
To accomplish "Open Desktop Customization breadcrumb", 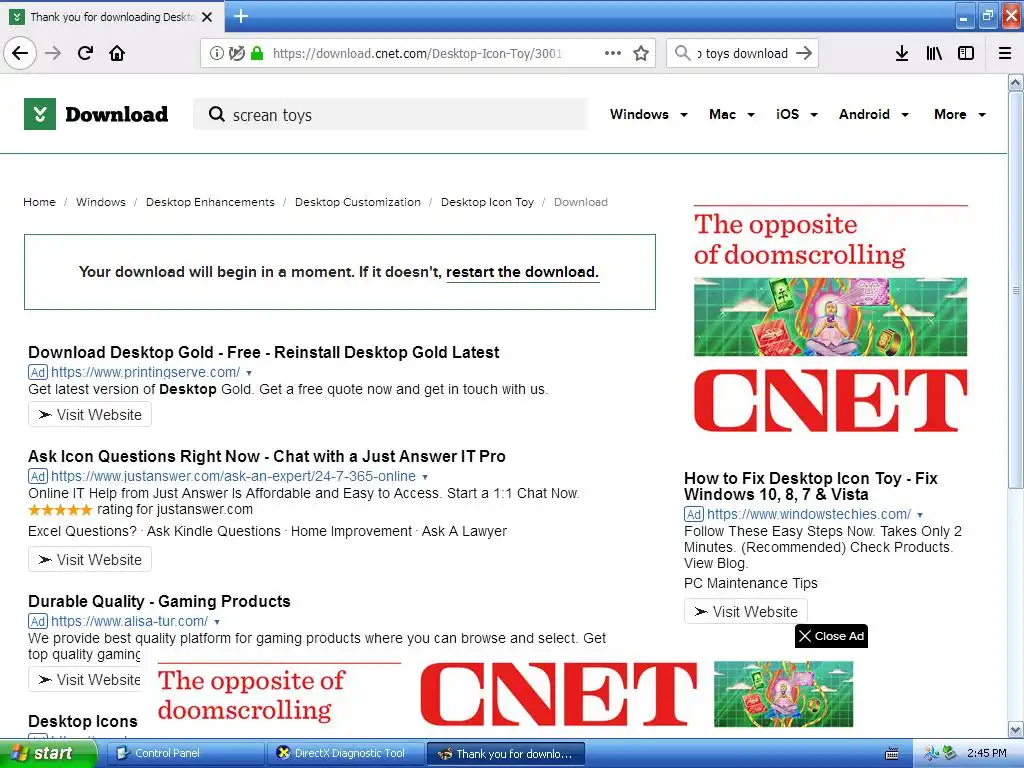I will click(x=358, y=202).
